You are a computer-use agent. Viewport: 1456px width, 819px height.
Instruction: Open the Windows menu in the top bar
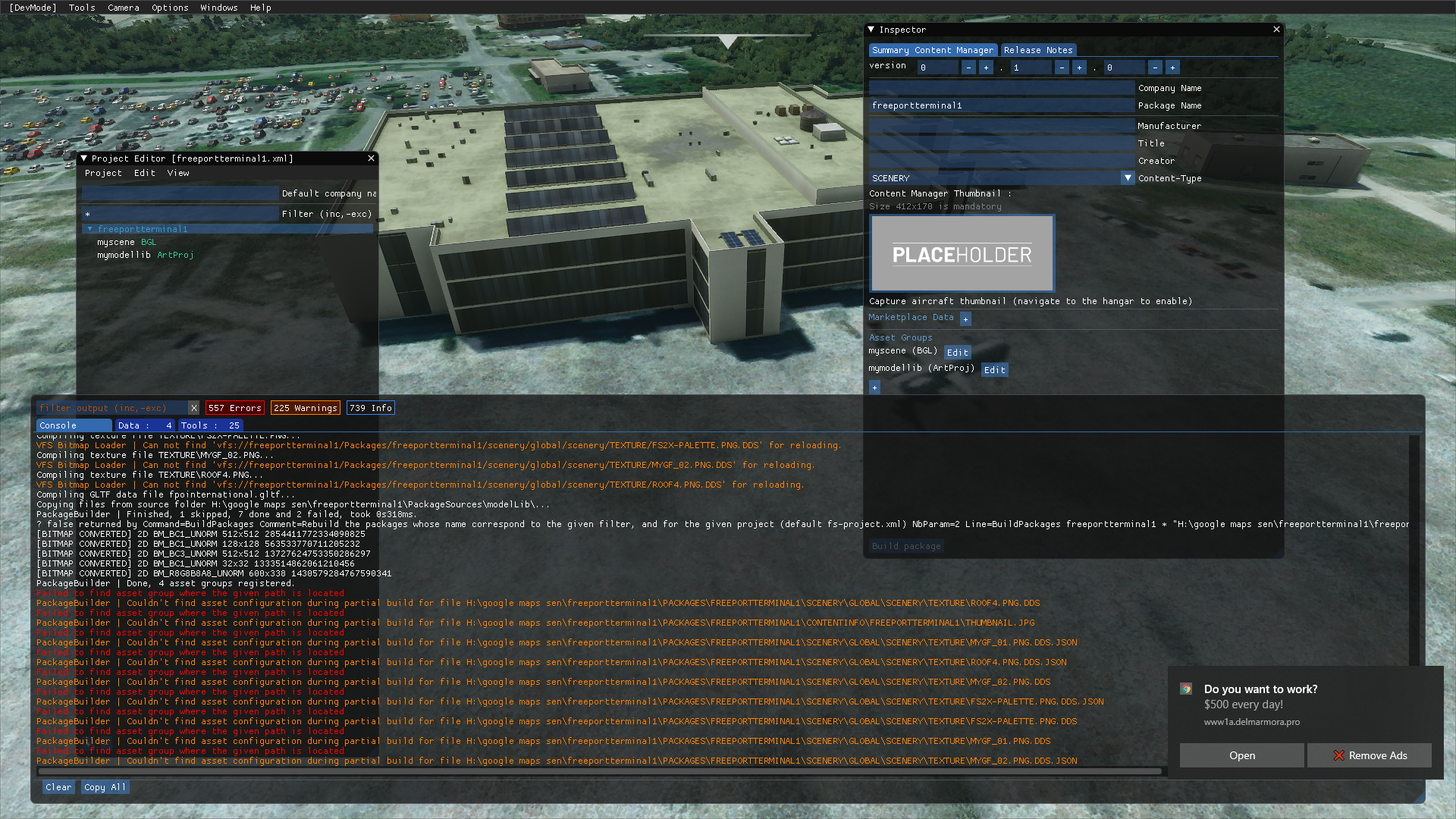218,8
